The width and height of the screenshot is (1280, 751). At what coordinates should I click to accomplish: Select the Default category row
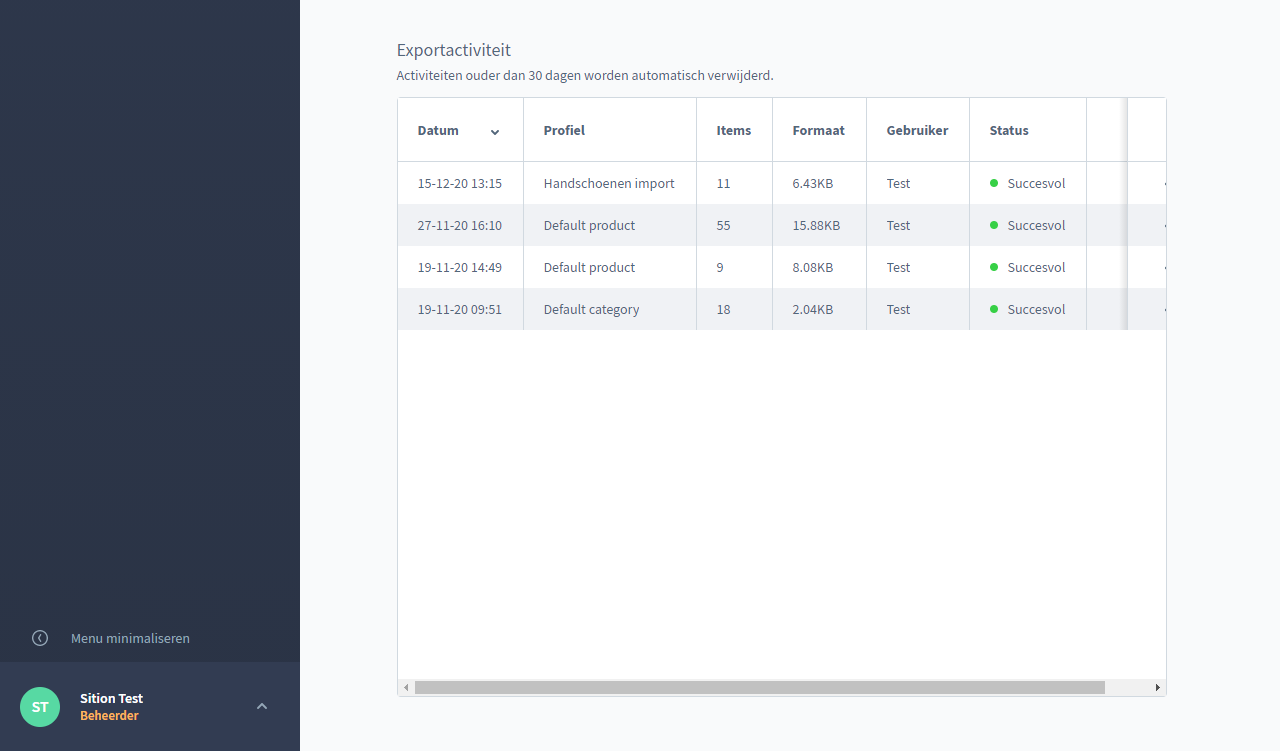coord(591,309)
